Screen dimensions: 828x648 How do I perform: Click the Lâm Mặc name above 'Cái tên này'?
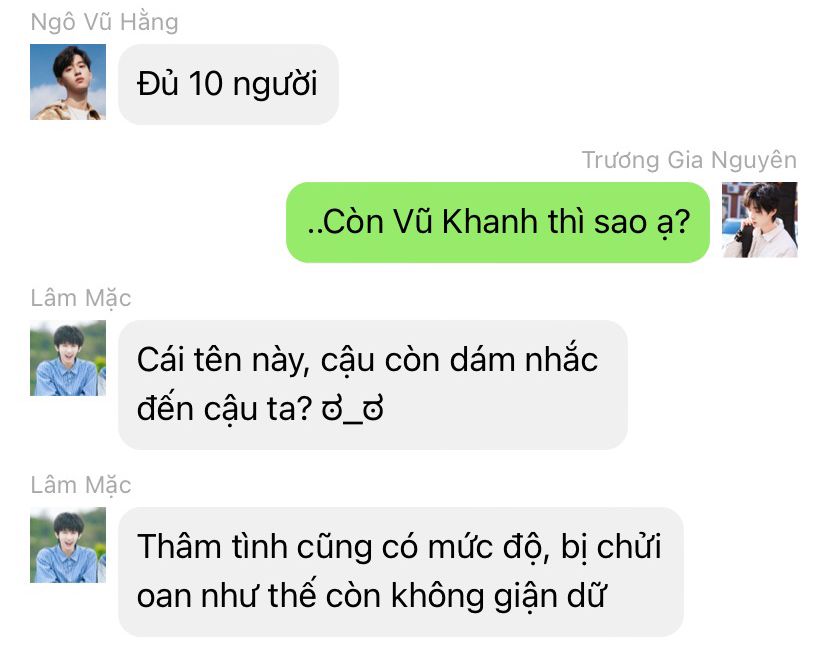(81, 299)
